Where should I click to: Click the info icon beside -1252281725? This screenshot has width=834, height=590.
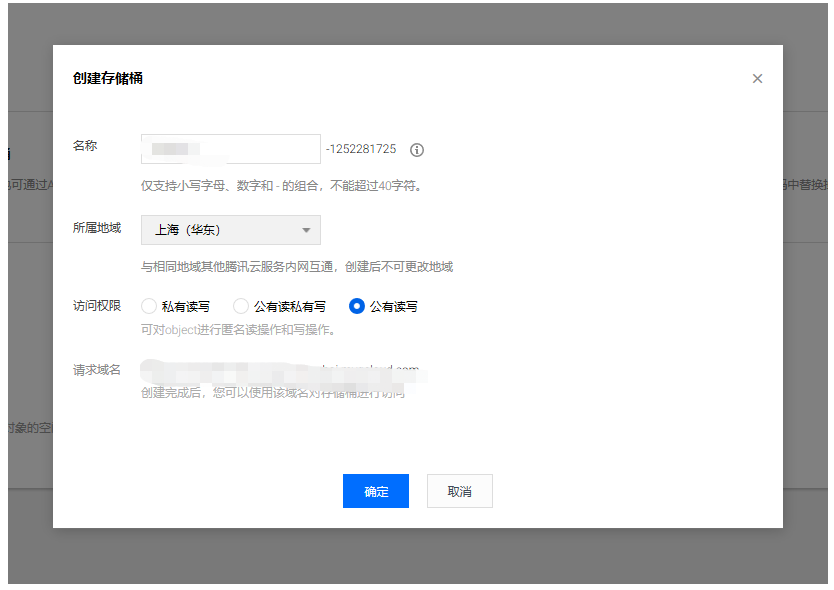[417, 150]
